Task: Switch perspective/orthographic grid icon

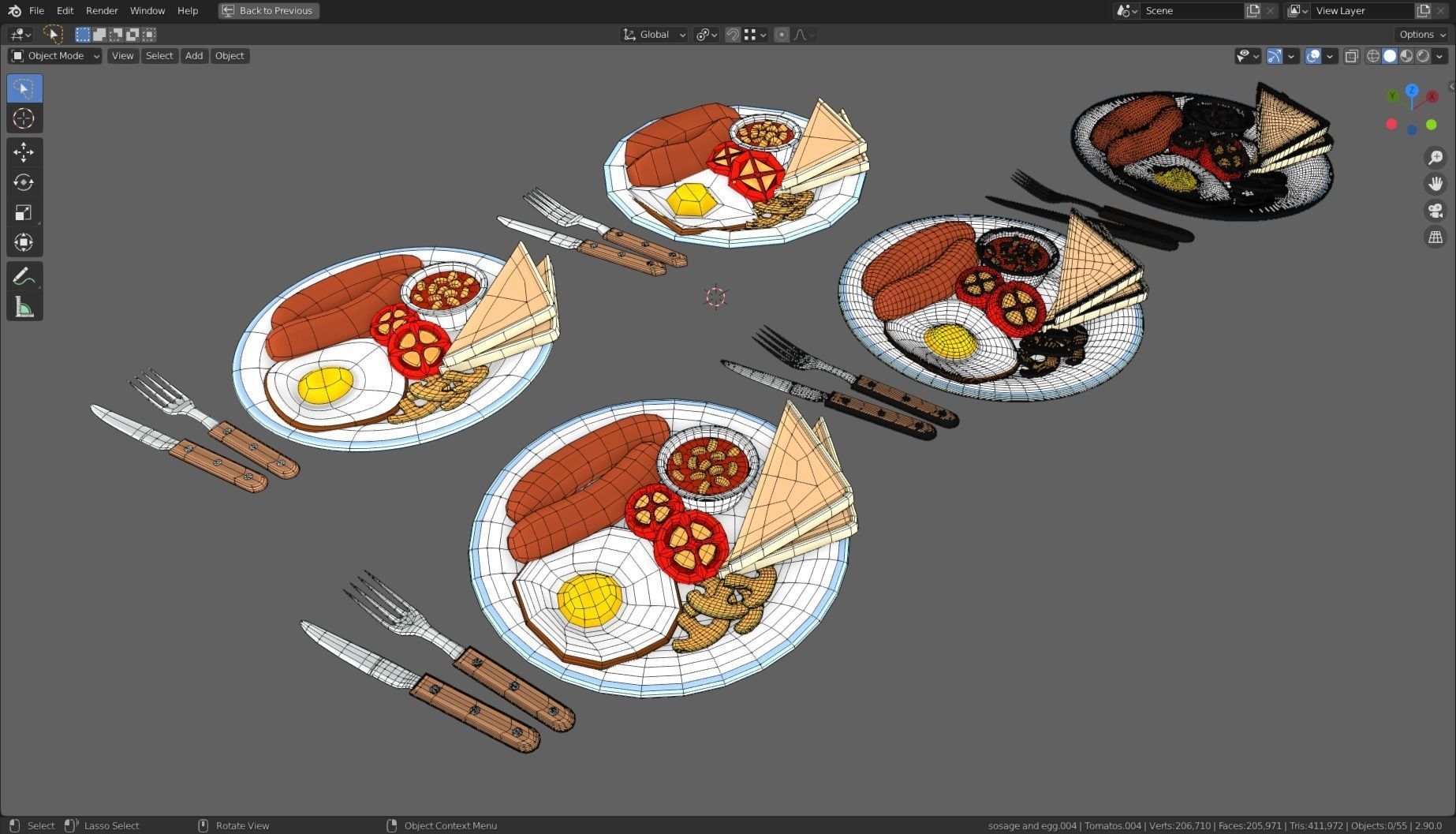Action: (x=1435, y=237)
